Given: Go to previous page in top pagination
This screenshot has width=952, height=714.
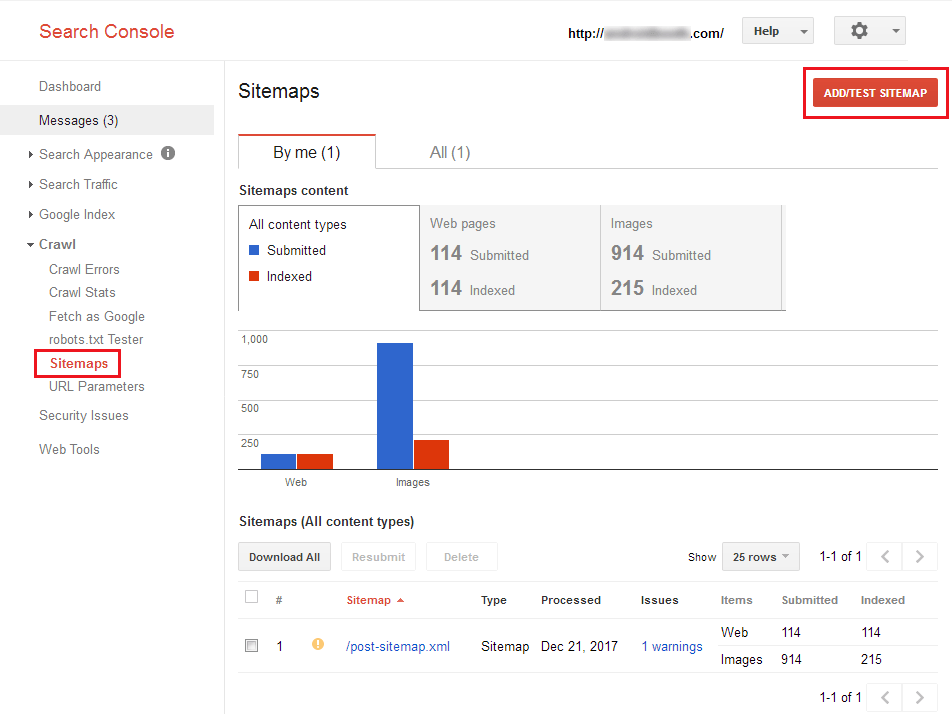Looking at the screenshot, I should [x=885, y=557].
